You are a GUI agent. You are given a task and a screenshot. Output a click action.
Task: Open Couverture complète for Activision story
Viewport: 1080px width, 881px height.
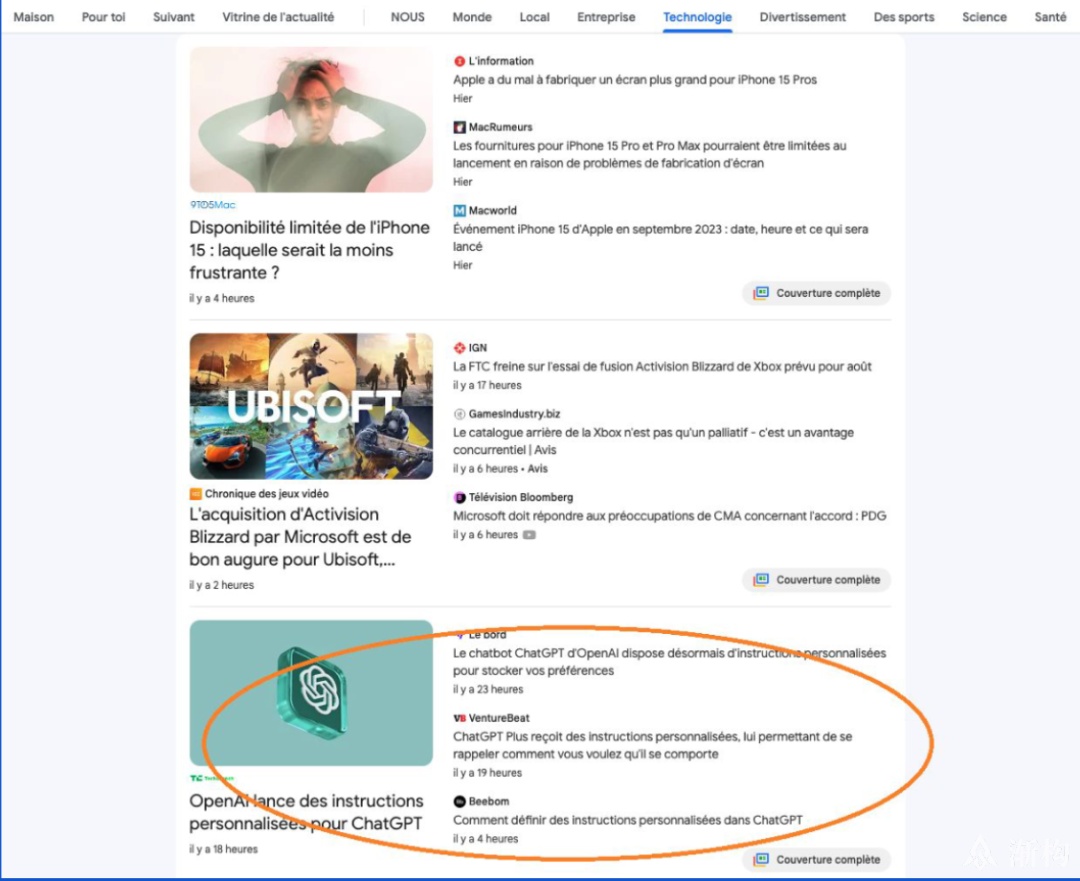[816, 580]
